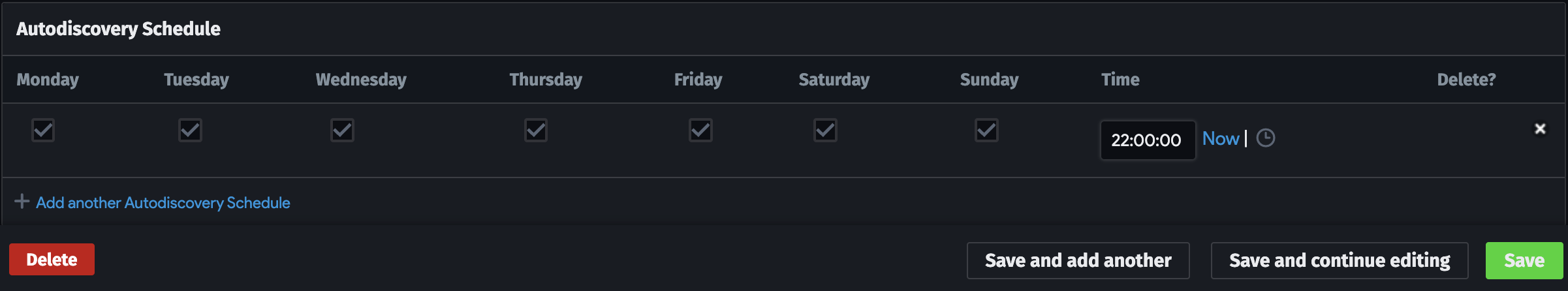Click Add another Autodiscovery Schedule link
The height and width of the screenshot is (291, 1568).
pyautogui.click(x=163, y=203)
